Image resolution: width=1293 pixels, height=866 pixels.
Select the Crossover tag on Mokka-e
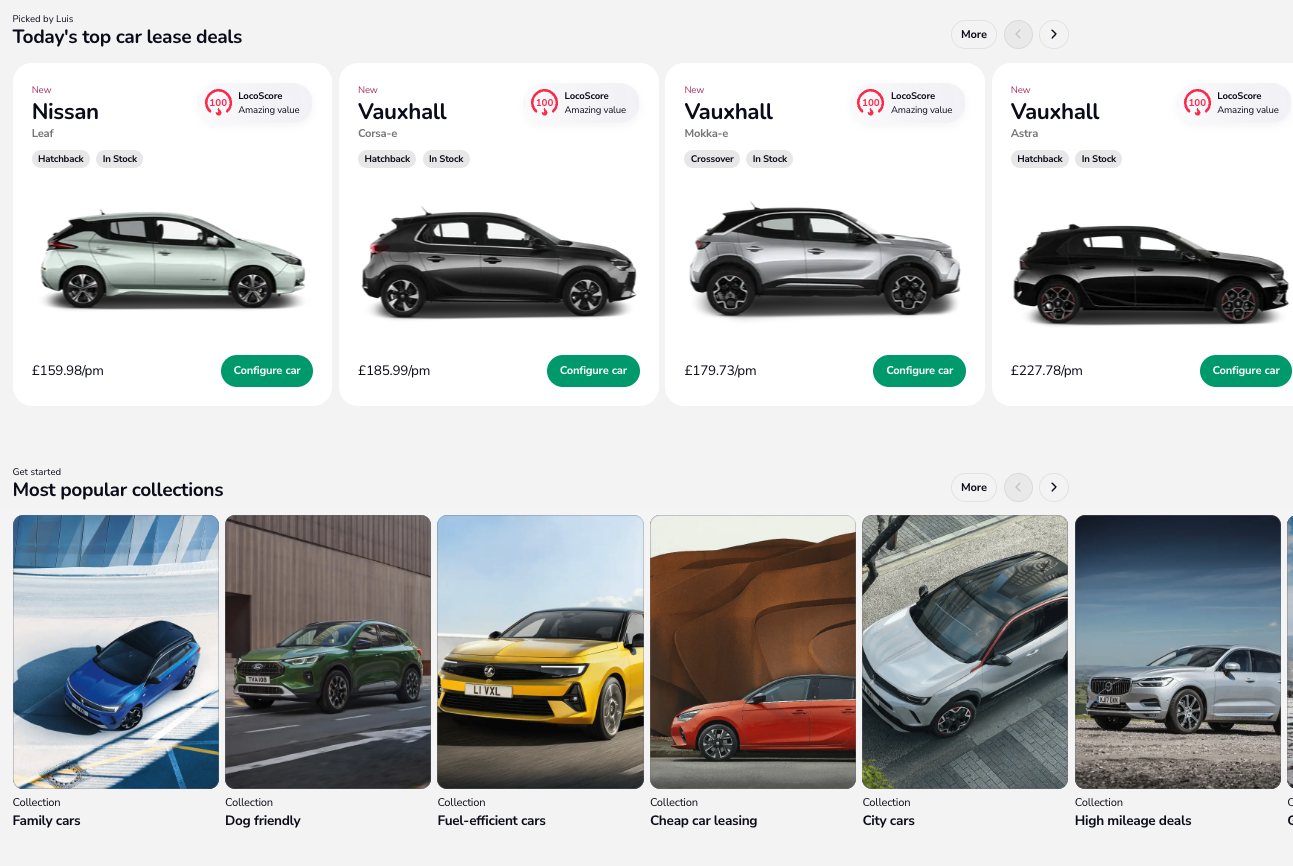click(712, 159)
